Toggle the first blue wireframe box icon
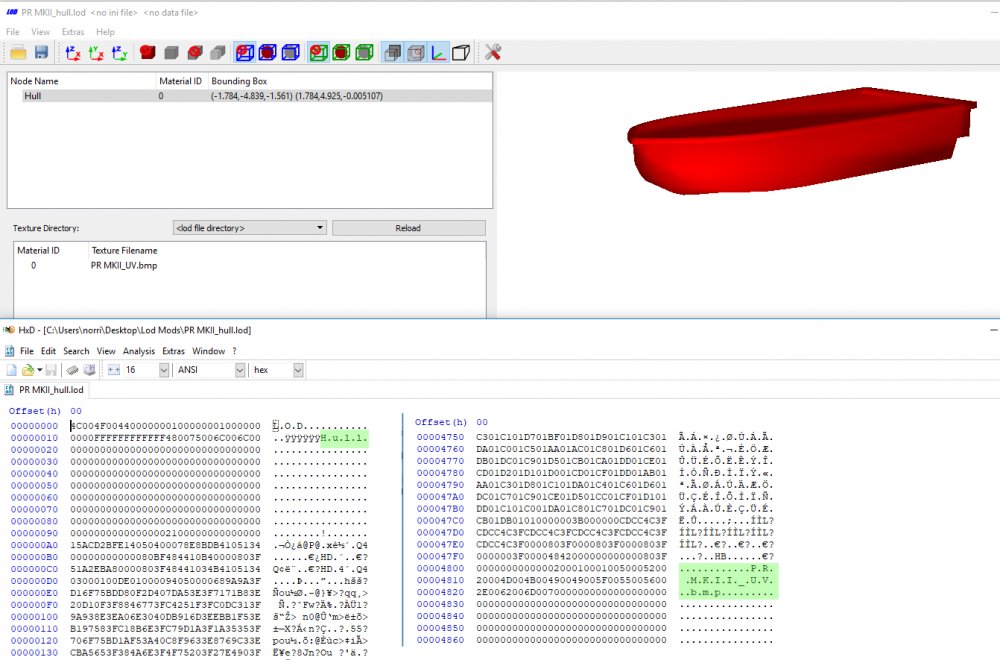 (245, 52)
